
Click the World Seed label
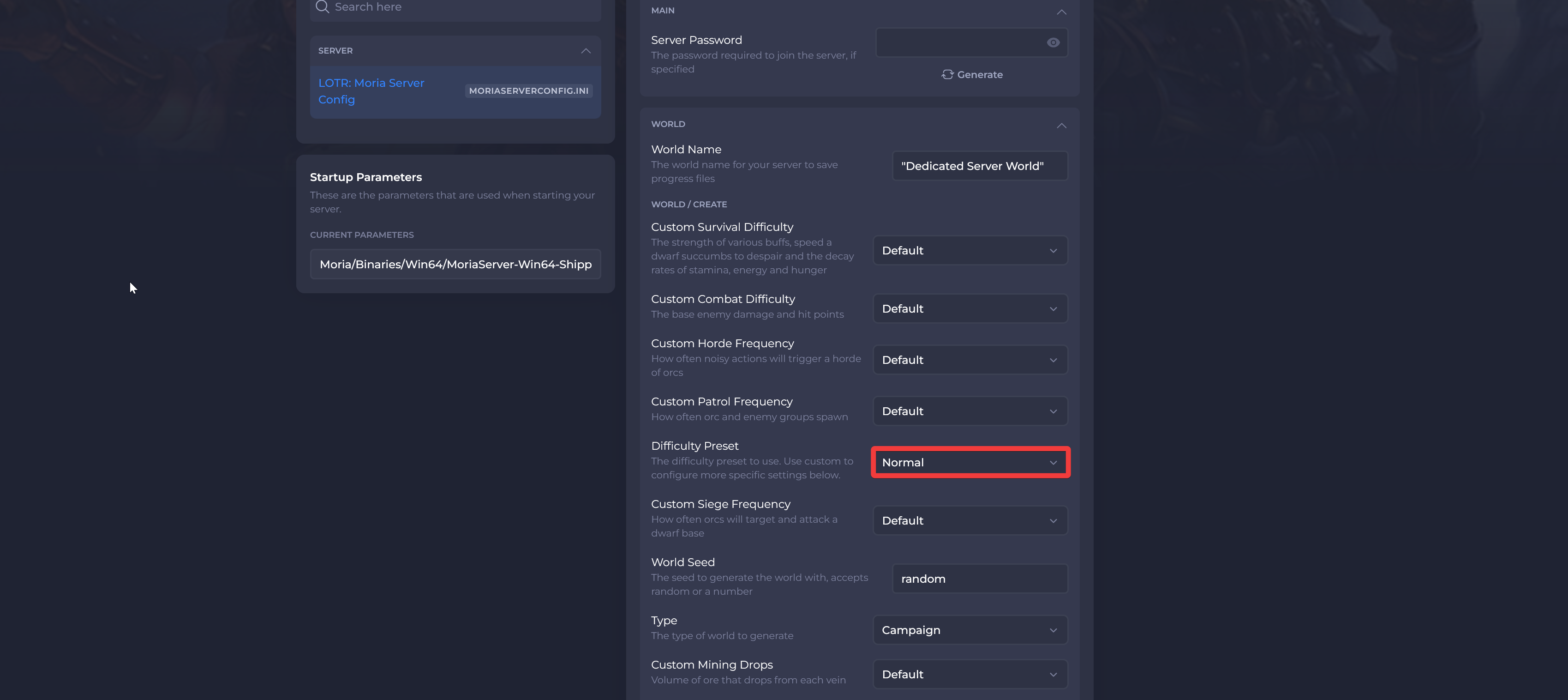coord(683,562)
